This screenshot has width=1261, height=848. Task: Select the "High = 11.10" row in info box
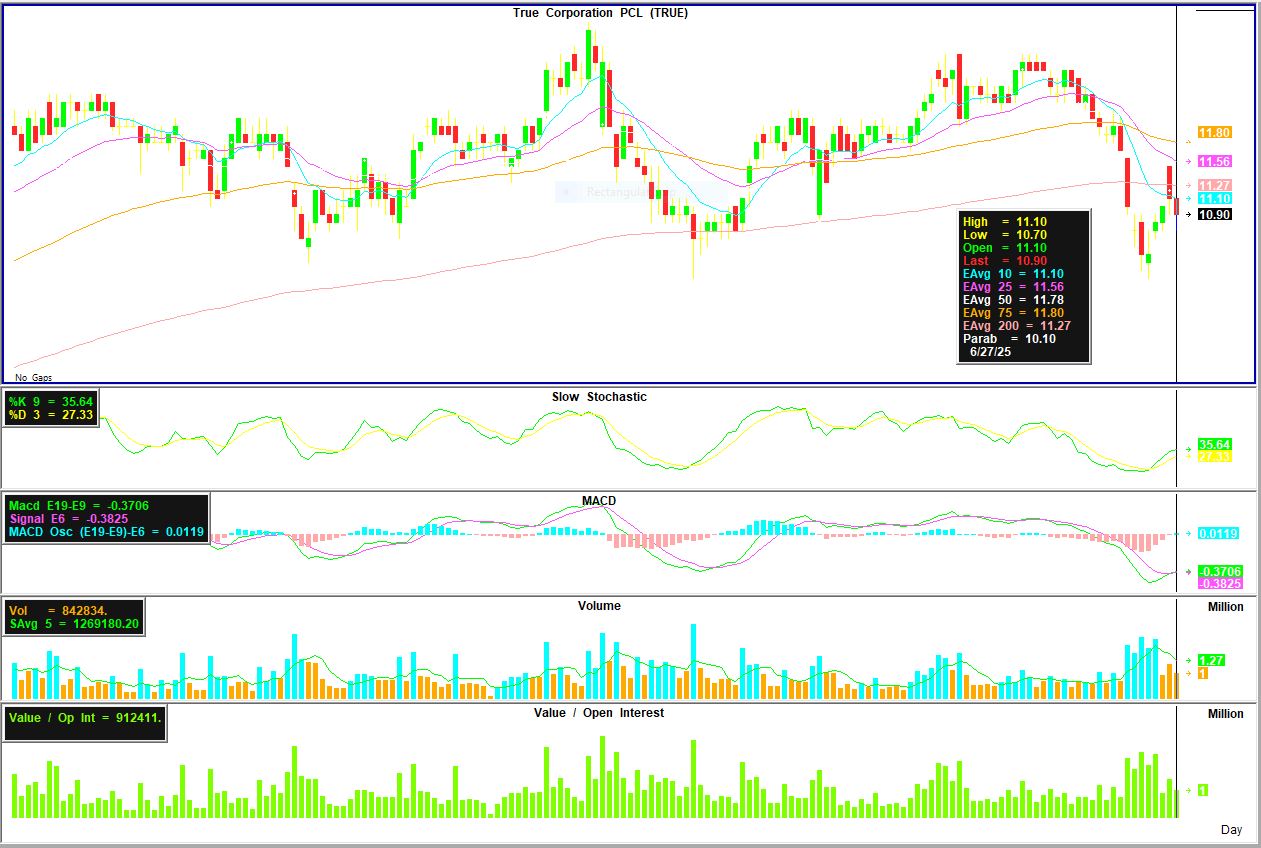click(1005, 222)
